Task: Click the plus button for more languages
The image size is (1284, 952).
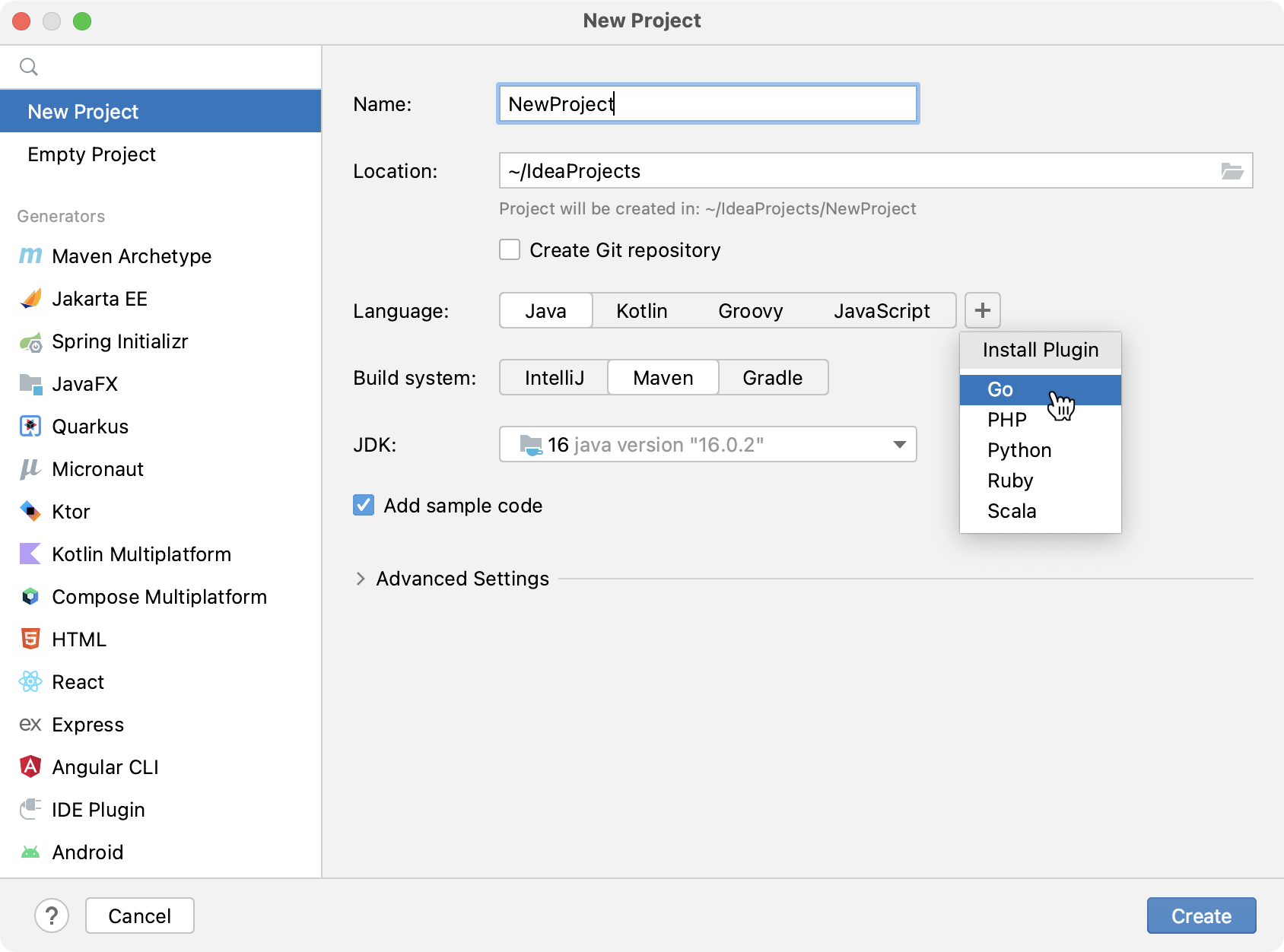Action: pyautogui.click(x=983, y=310)
